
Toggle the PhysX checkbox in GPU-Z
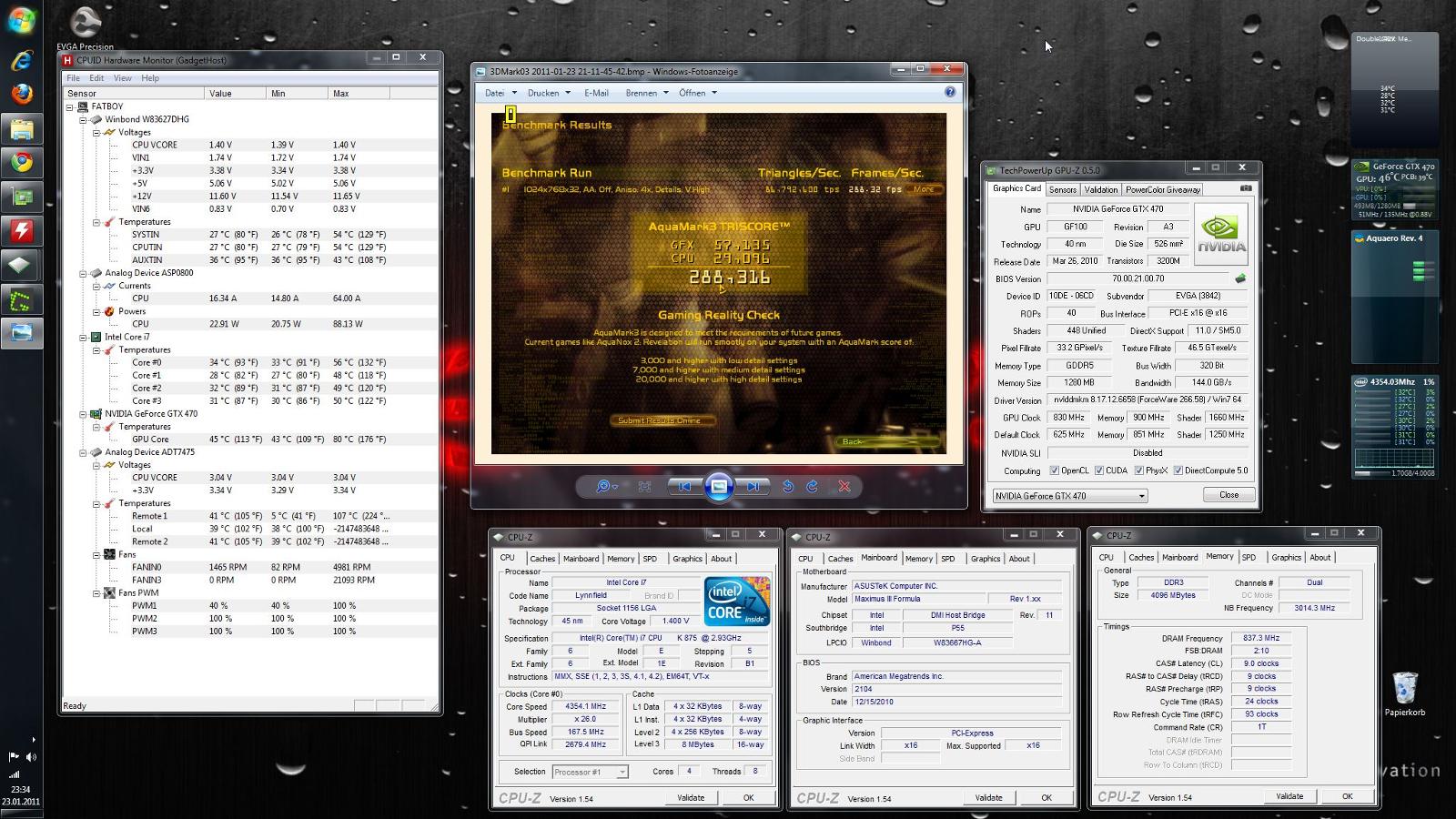(1139, 470)
